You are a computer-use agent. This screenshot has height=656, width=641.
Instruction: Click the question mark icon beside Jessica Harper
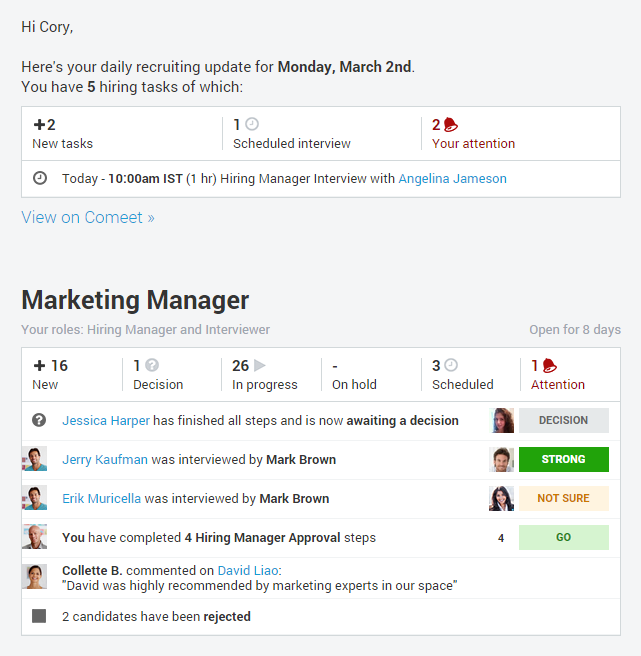pyautogui.click(x=40, y=420)
